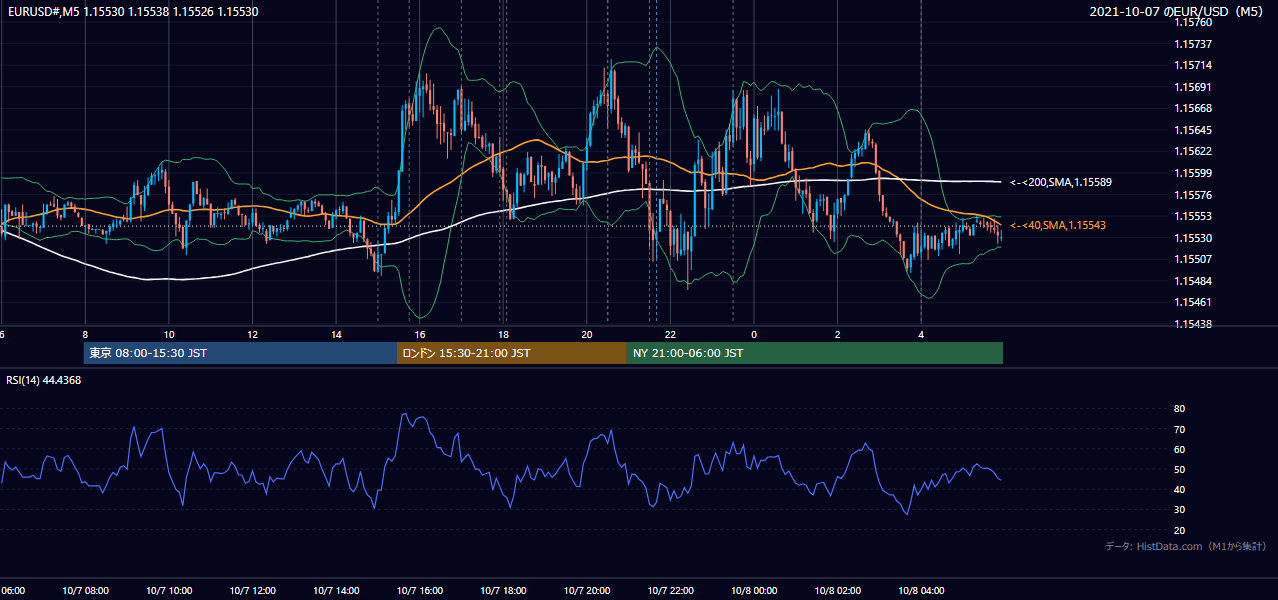This screenshot has width=1278, height=600.
Task: Click the HistData.com data source credit
Action: (1186, 547)
